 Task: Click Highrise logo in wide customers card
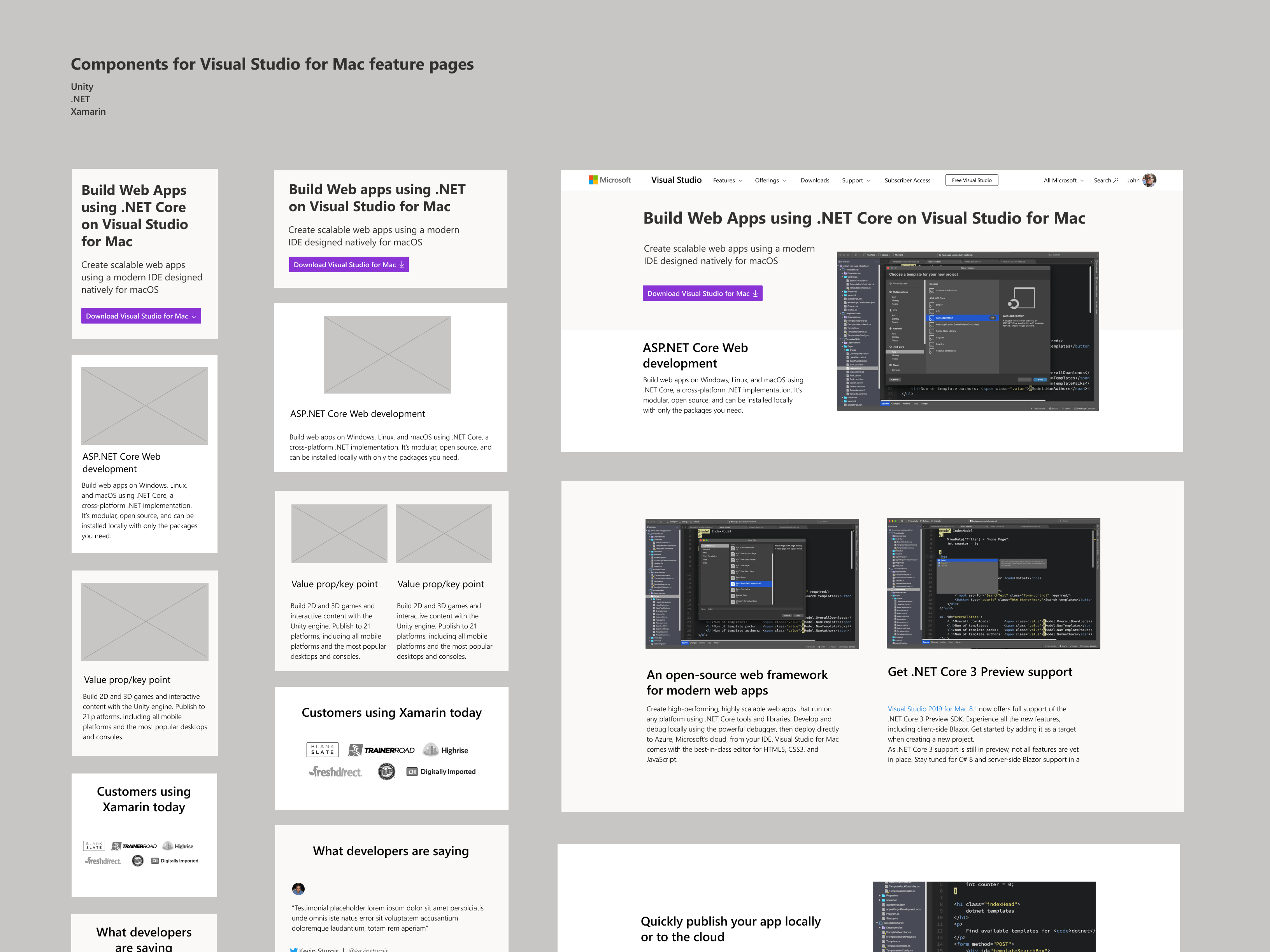pos(446,750)
